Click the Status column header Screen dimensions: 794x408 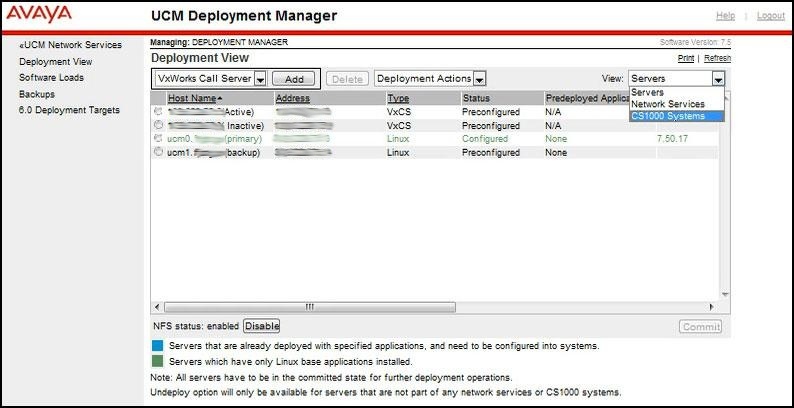coord(476,98)
